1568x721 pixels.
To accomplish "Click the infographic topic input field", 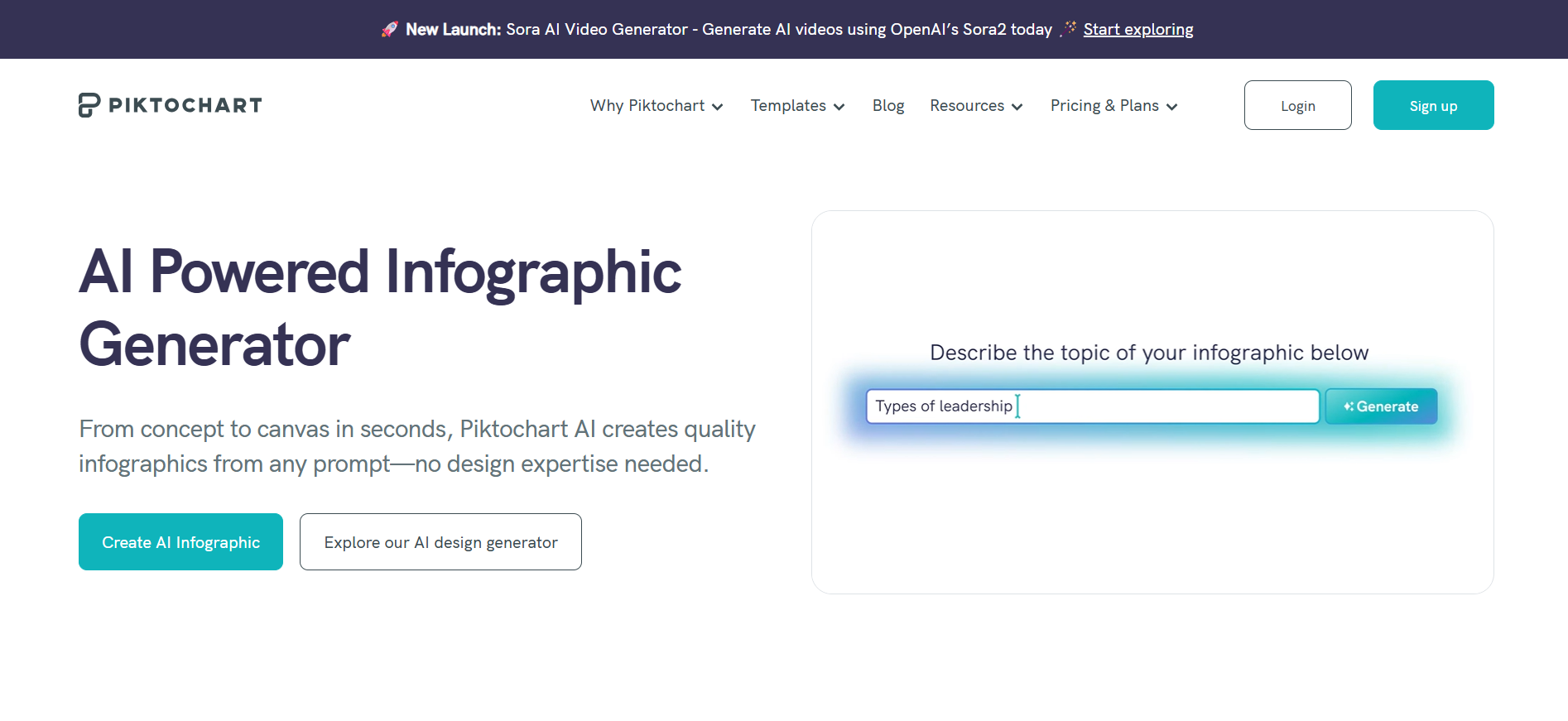I will (1093, 406).
